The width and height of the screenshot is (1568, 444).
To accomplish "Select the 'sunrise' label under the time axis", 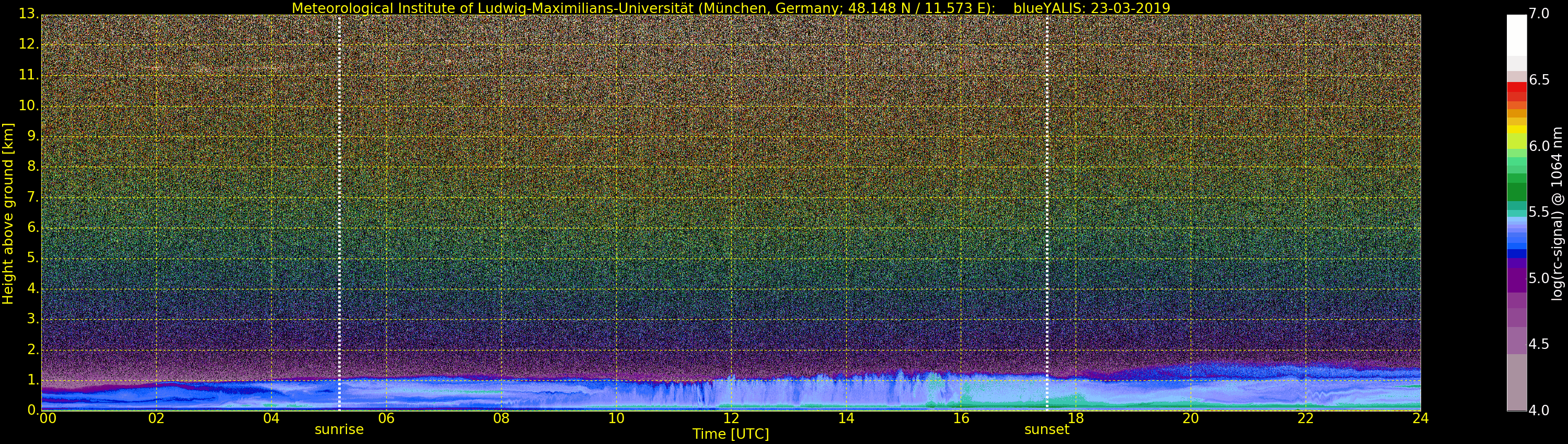I will [x=339, y=429].
